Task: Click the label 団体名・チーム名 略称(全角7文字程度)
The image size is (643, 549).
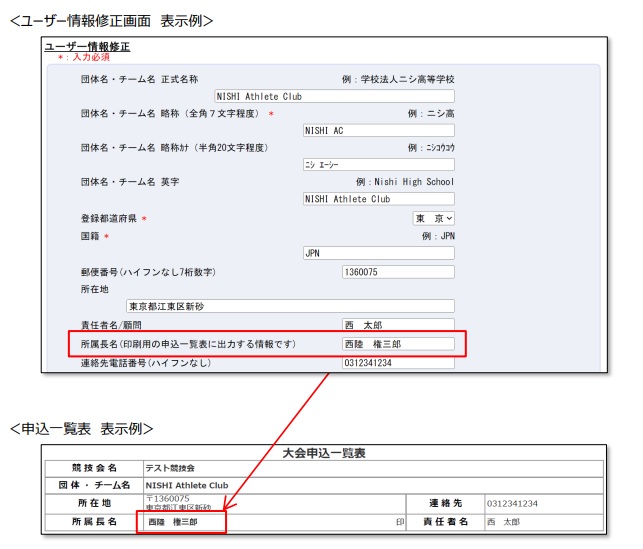Action: pos(171,114)
